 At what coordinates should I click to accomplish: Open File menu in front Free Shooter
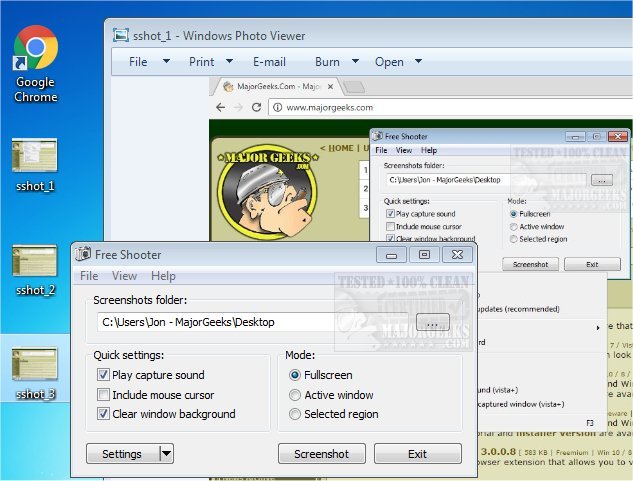click(x=89, y=276)
